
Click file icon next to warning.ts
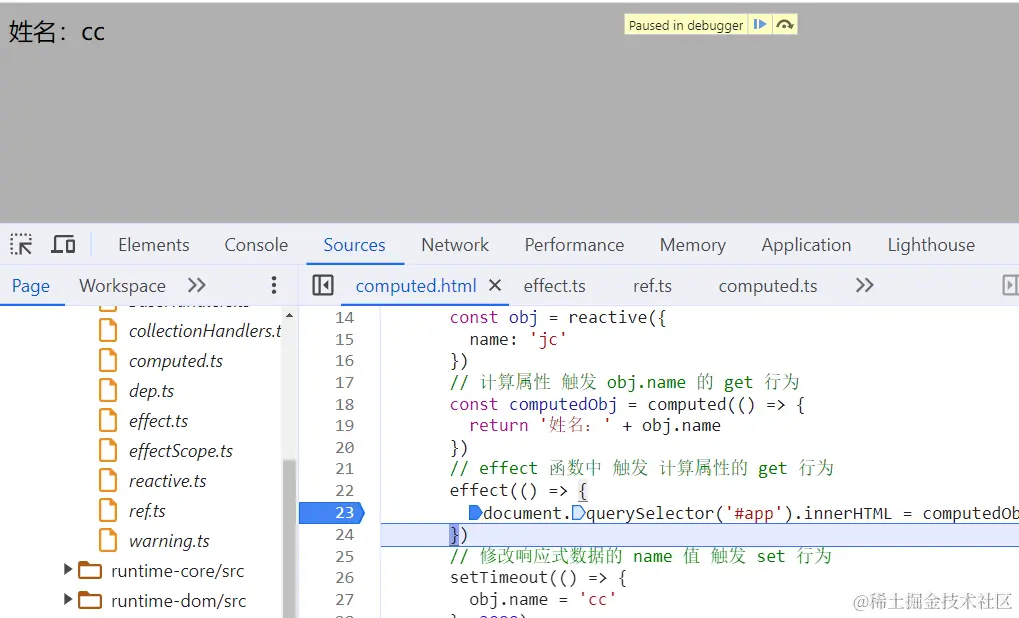coord(108,540)
